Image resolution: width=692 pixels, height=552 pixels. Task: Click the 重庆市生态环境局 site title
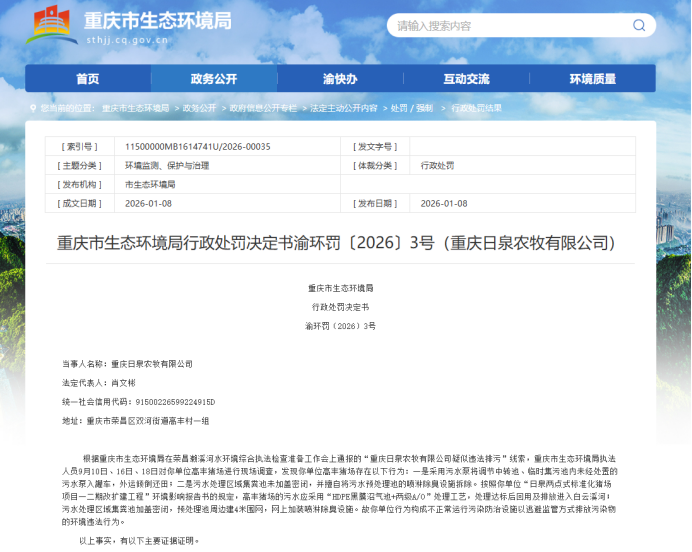point(158,21)
